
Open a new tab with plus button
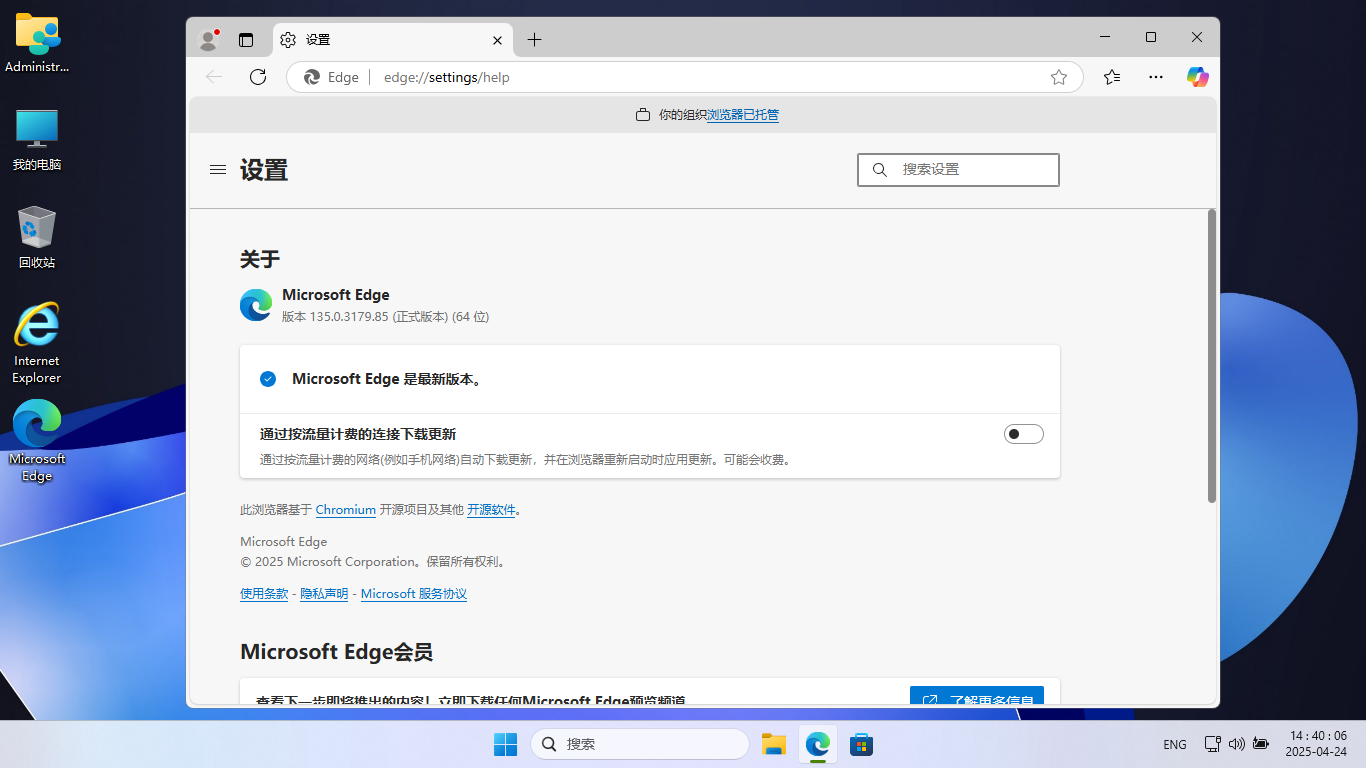(x=534, y=40)
